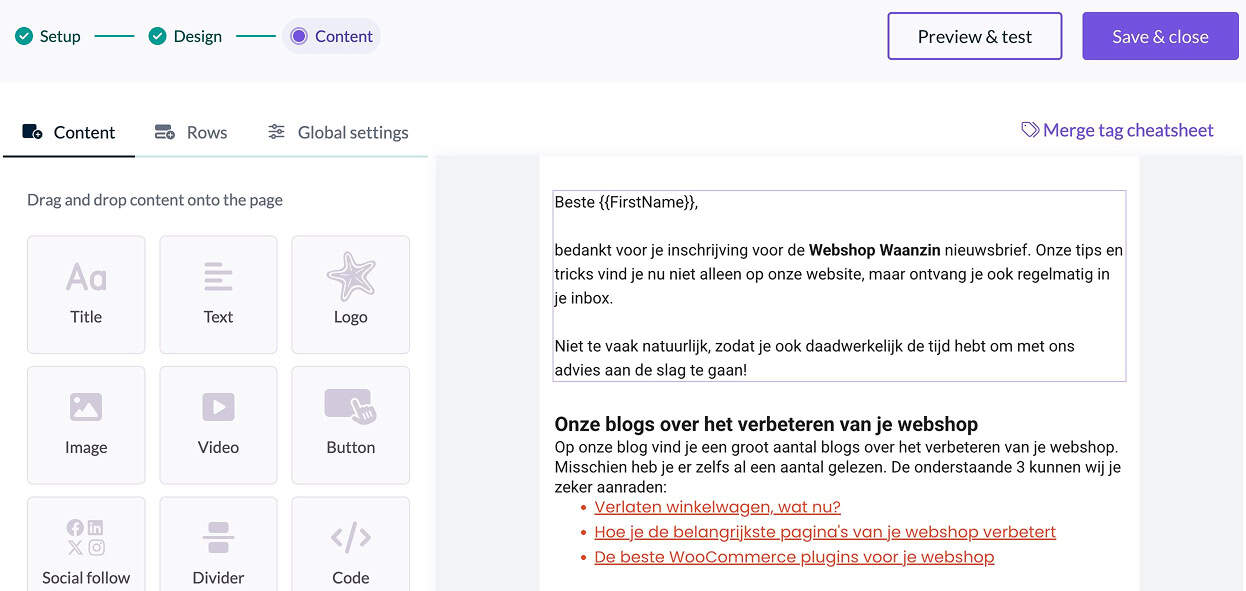This screenshot has height=591, width=1246.
Task: Click Preview & test
Action: pos(974,35)
